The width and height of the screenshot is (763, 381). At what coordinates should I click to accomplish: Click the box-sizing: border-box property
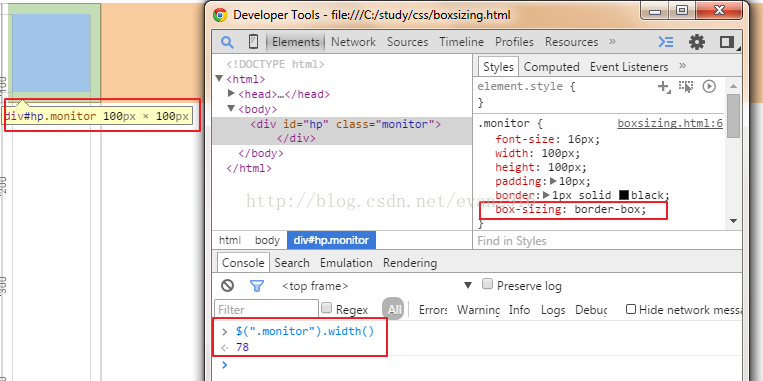571,210
